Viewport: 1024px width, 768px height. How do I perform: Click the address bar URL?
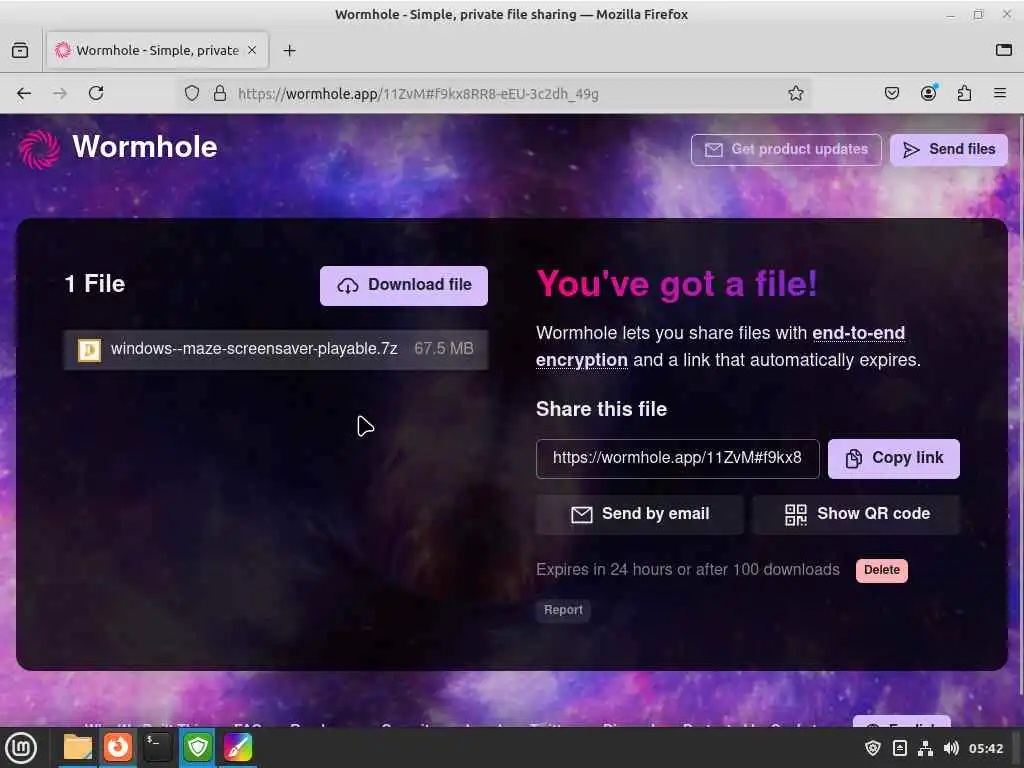tap(418, 94)
